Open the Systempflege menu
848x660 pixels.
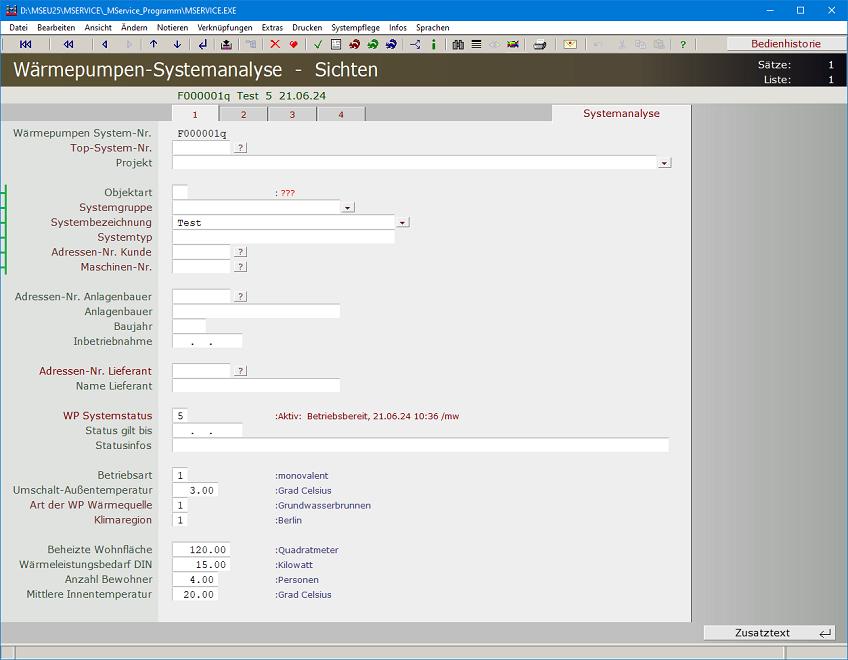355,28
